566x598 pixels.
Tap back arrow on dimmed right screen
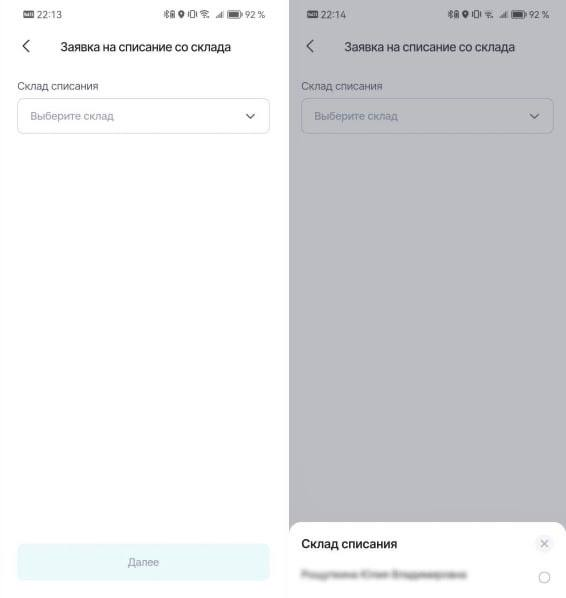pyautogui.click(x=310, y=47)
